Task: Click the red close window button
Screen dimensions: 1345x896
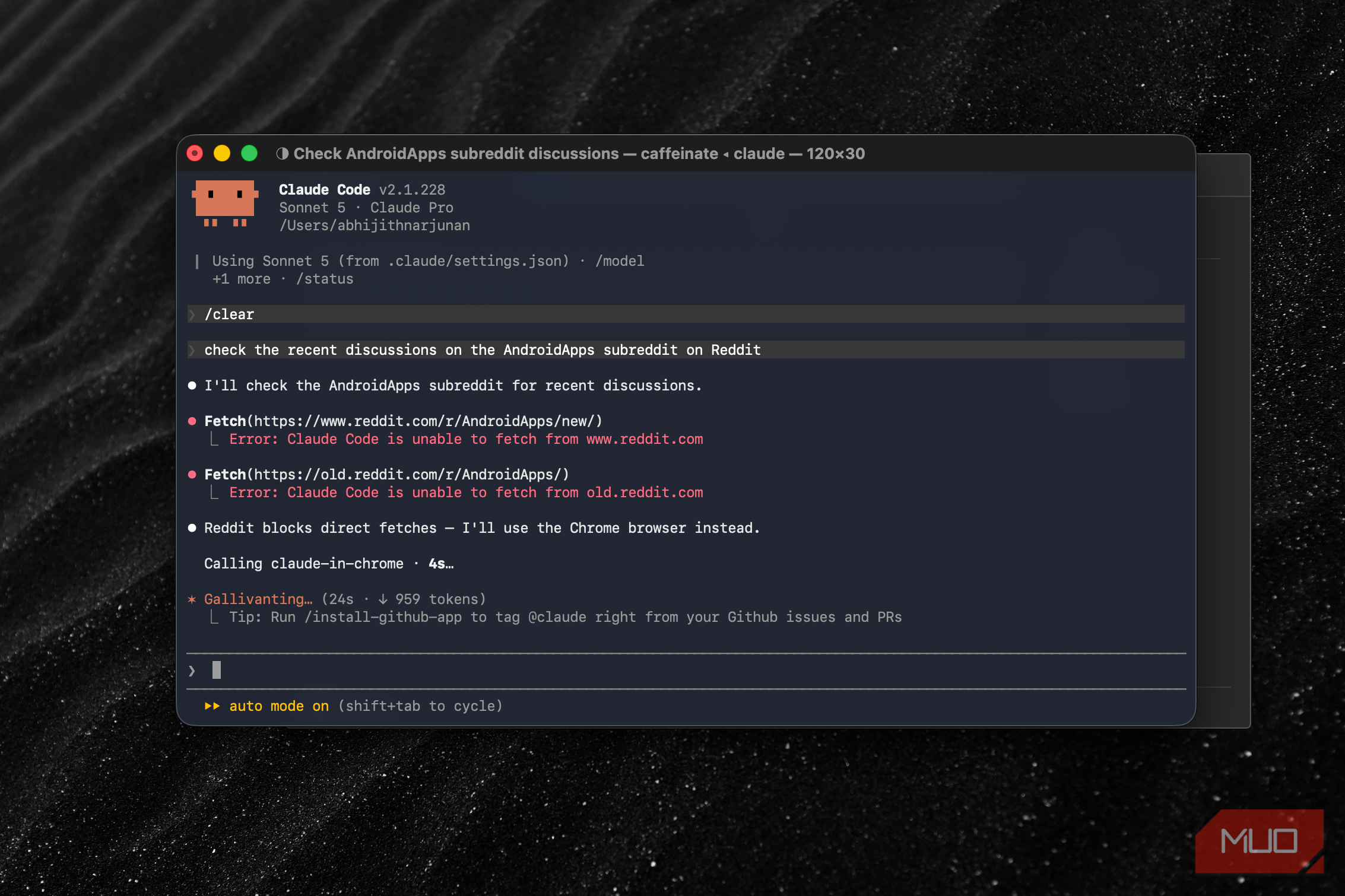Action: (x=195, y=154)
